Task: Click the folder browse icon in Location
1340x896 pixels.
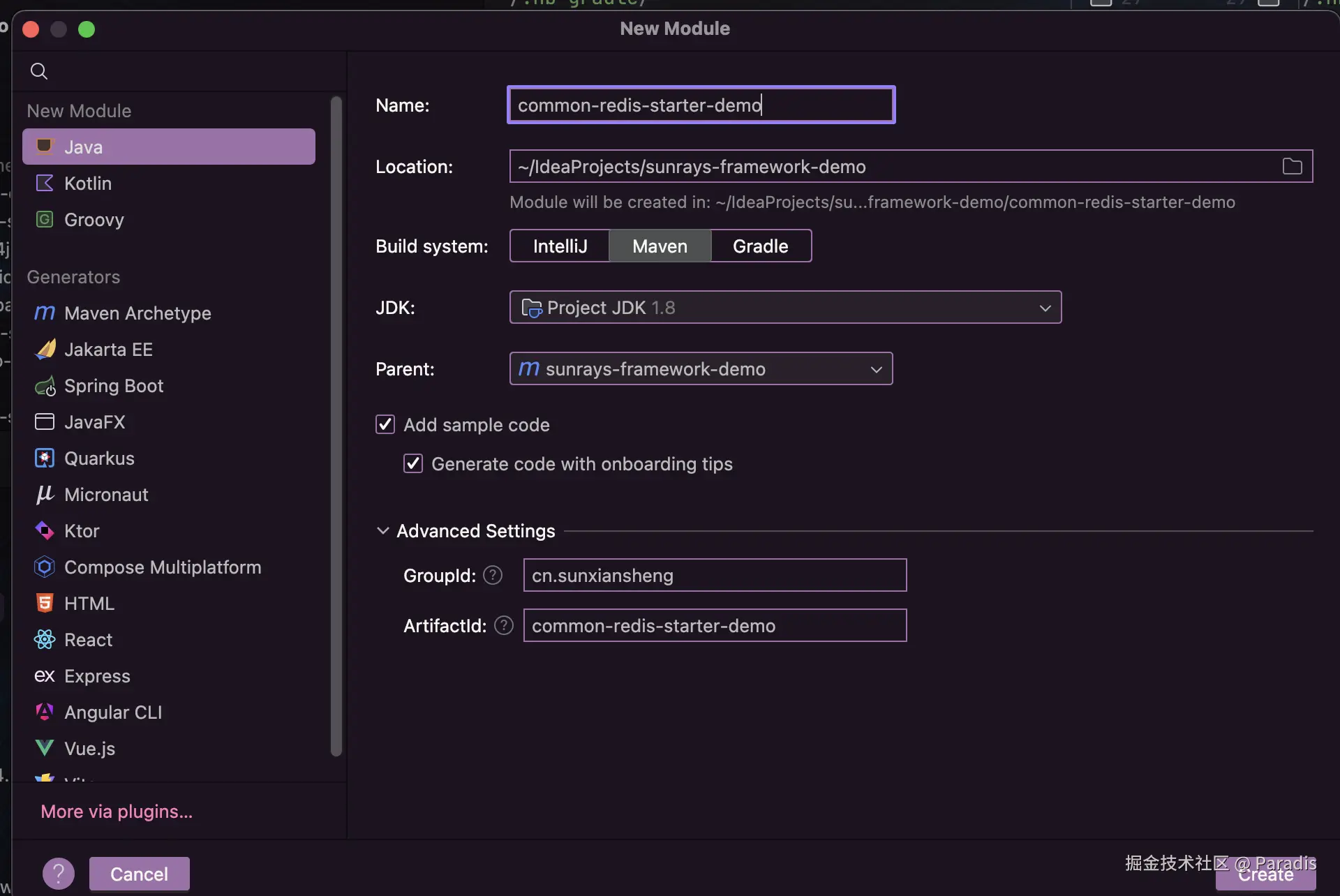Action: (1292, 166)
